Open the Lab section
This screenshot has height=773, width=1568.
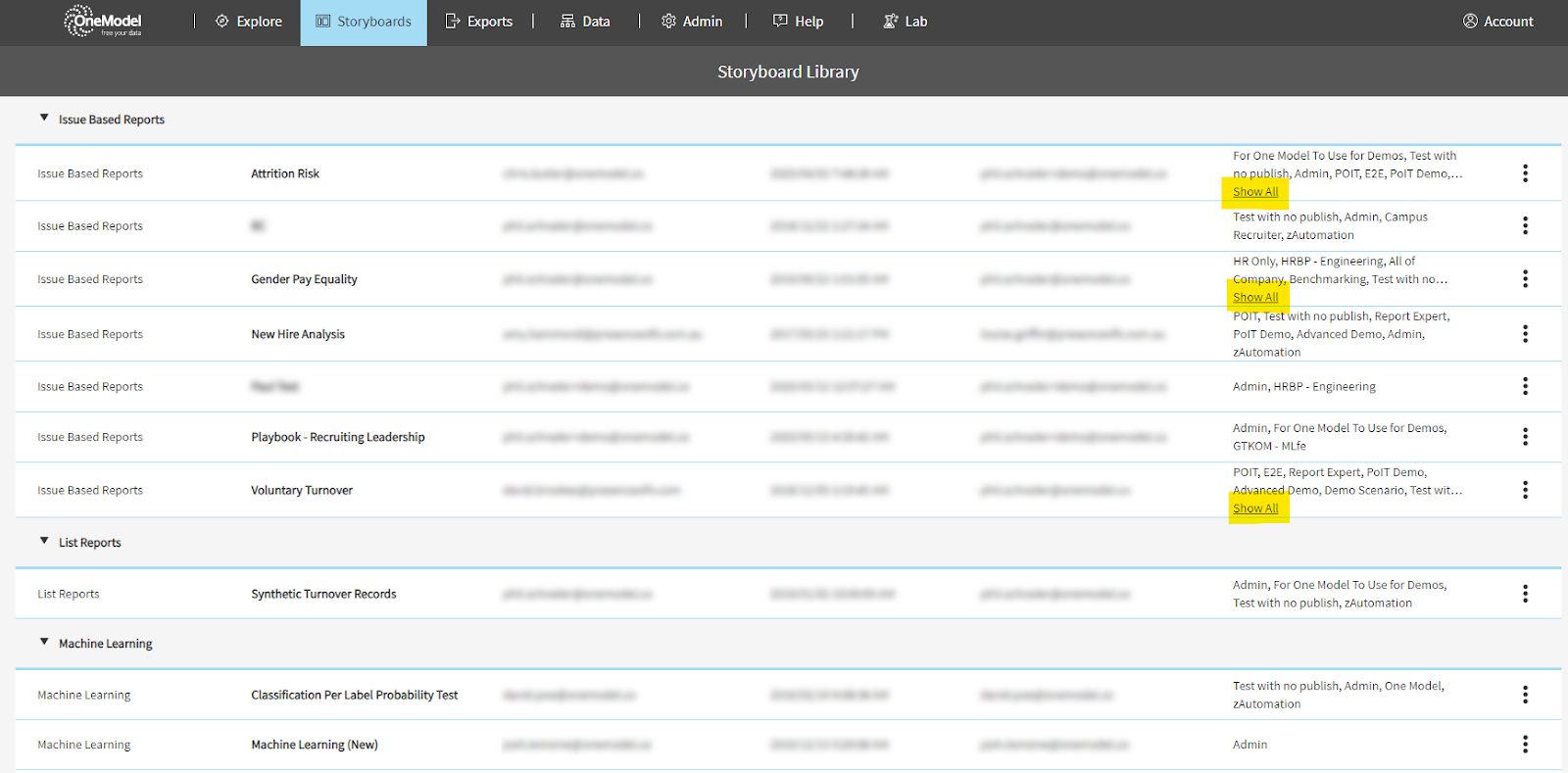coord(905,22)
